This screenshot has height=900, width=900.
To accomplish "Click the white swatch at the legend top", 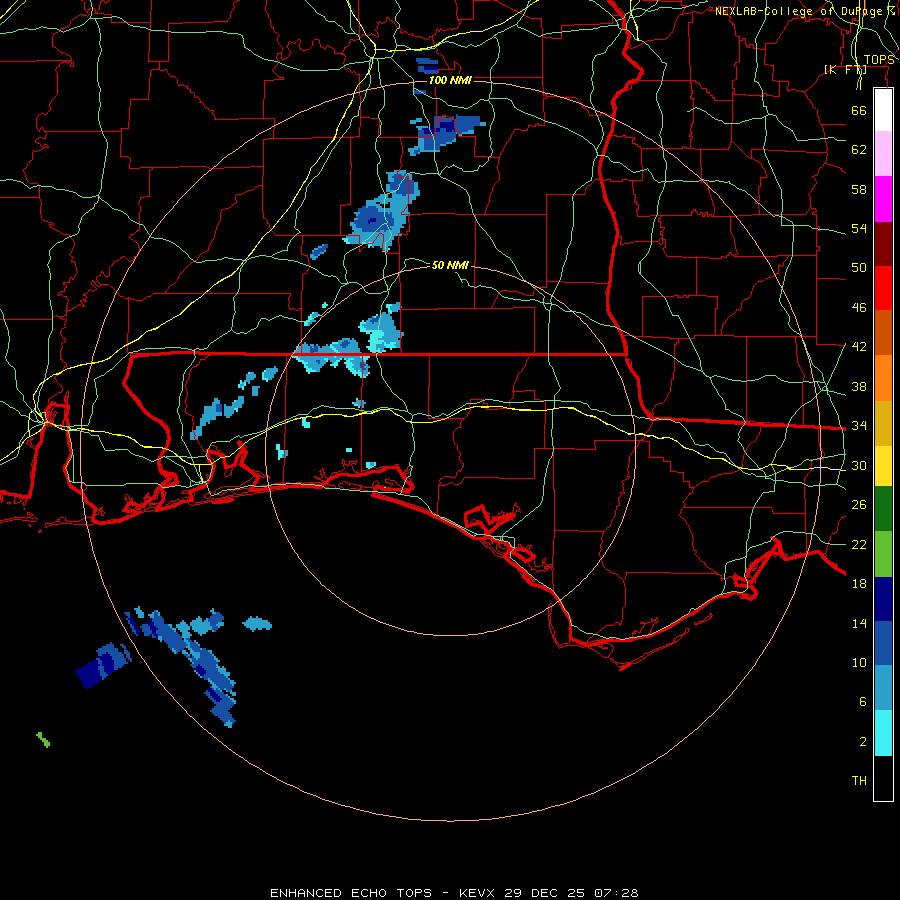I will pos(883,110).
